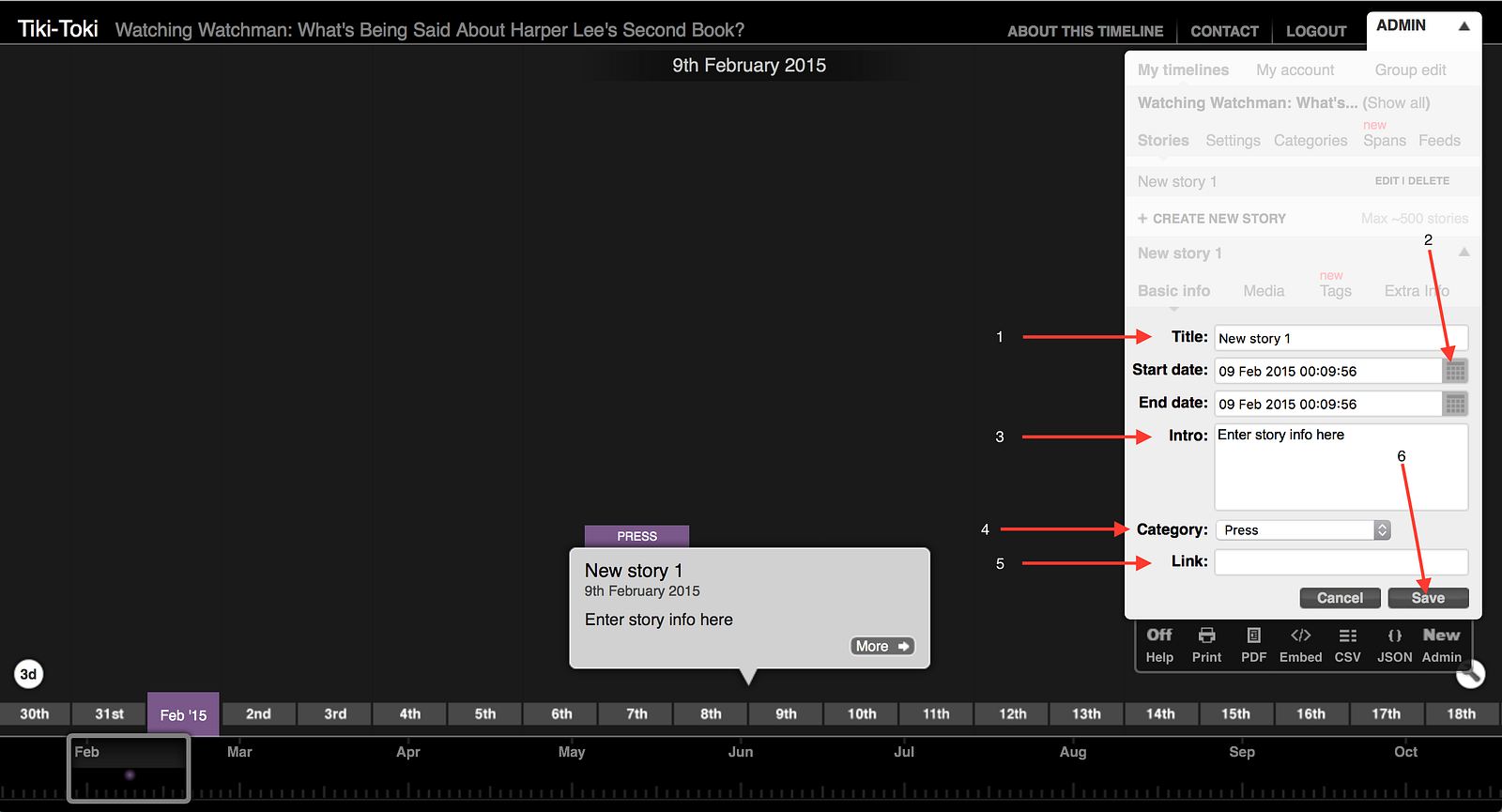Click the timeline overview slider box at Feb

129,768
